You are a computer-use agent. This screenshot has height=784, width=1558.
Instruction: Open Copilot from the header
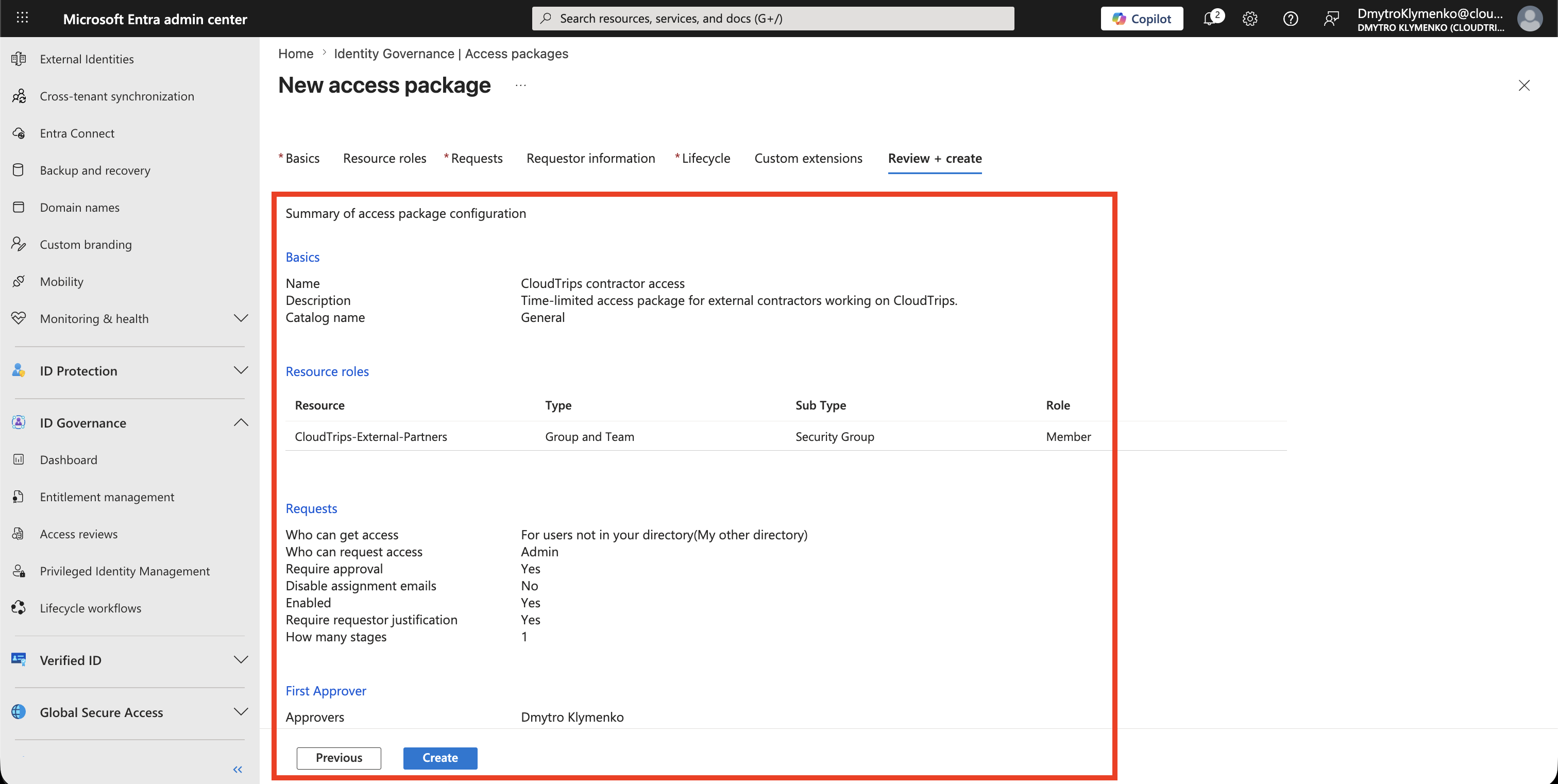[x=1141, y=19]
